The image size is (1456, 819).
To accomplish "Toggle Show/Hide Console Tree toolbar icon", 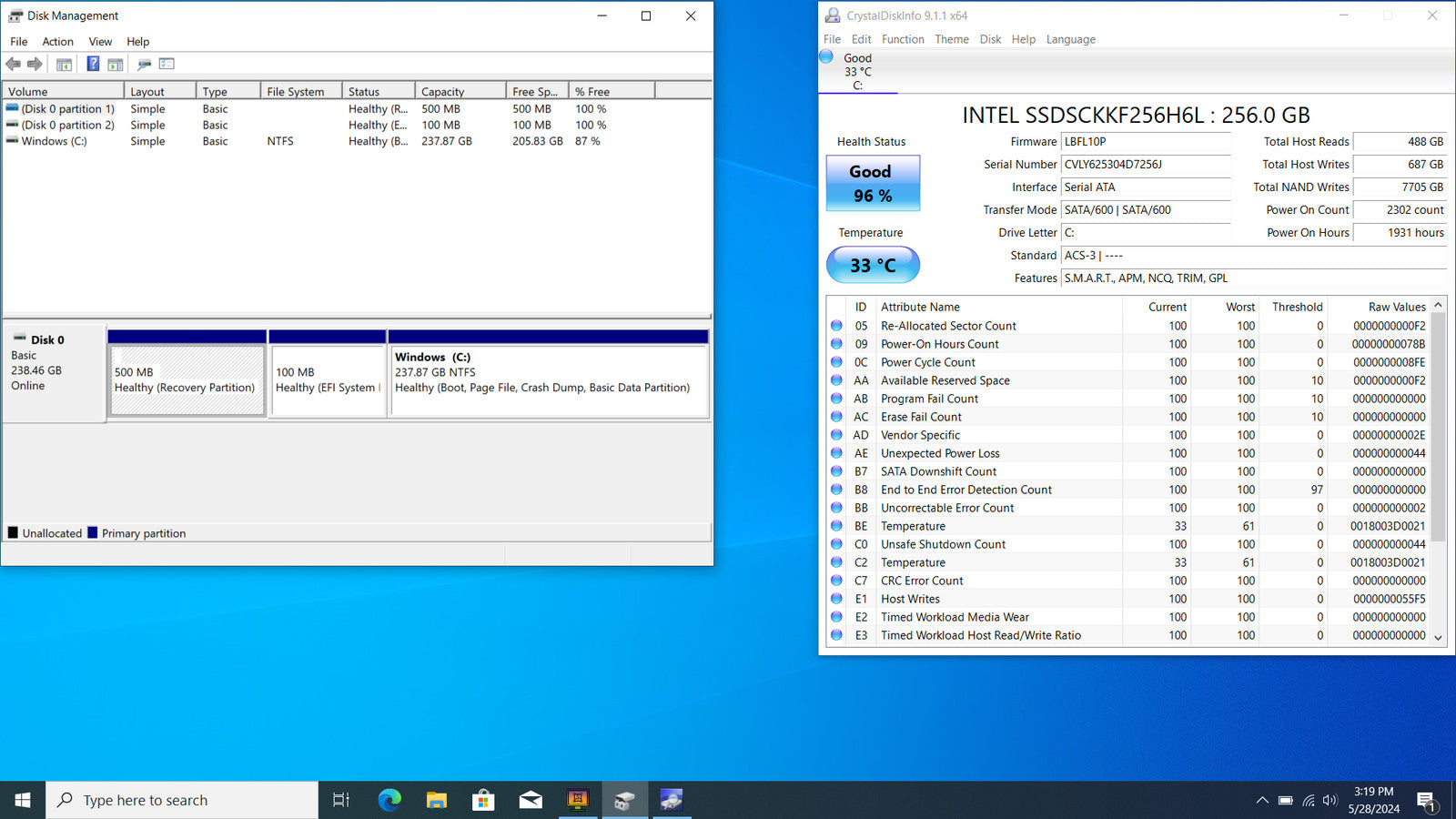I will [64, 64].
